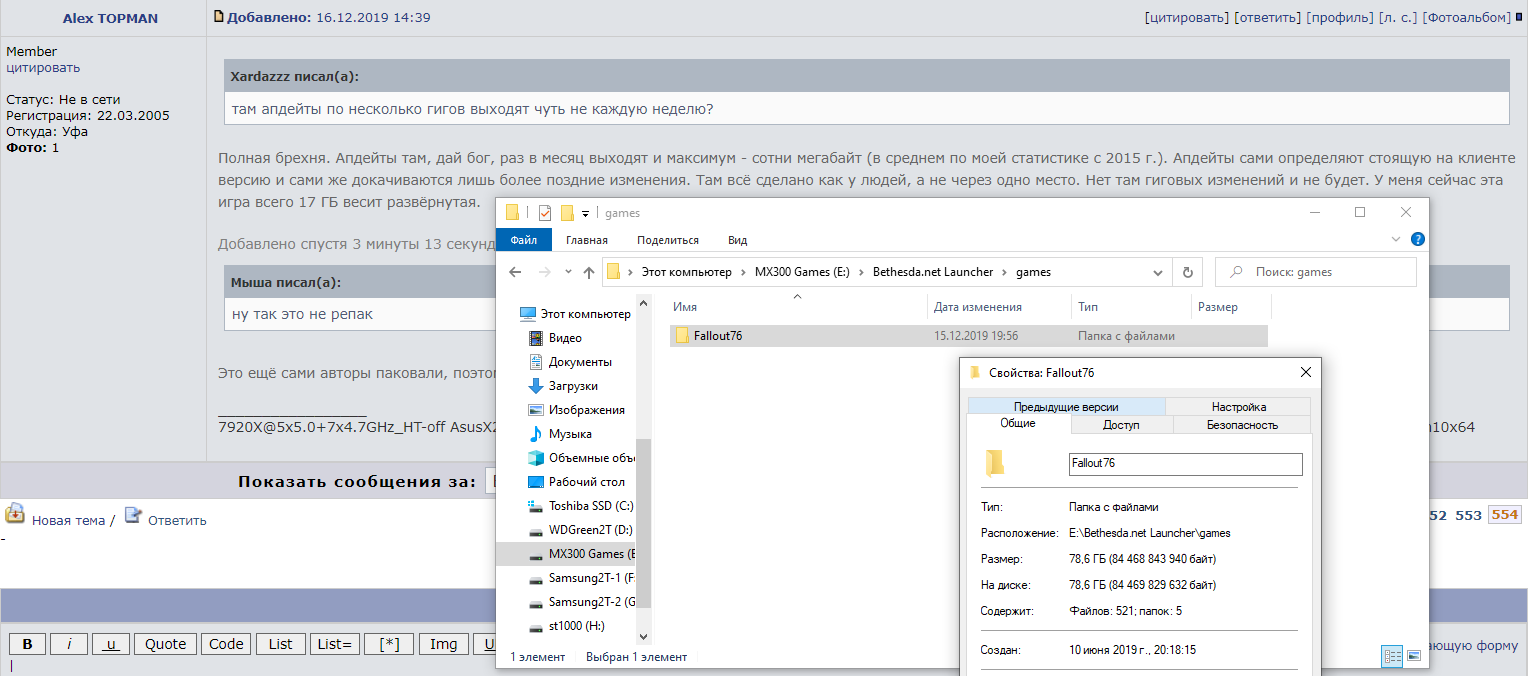Screen dimensions: 1530x676
Task: Open the Главная ribbon tab
Action: 587,240
